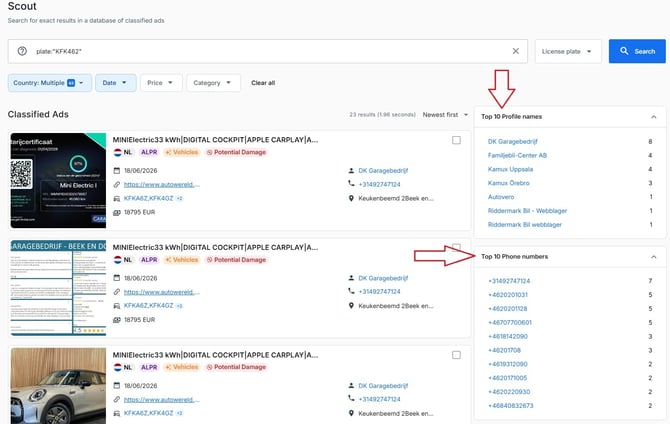
Task: Open the second ad's autowereld URL link
Action: (x=162, y=292)
